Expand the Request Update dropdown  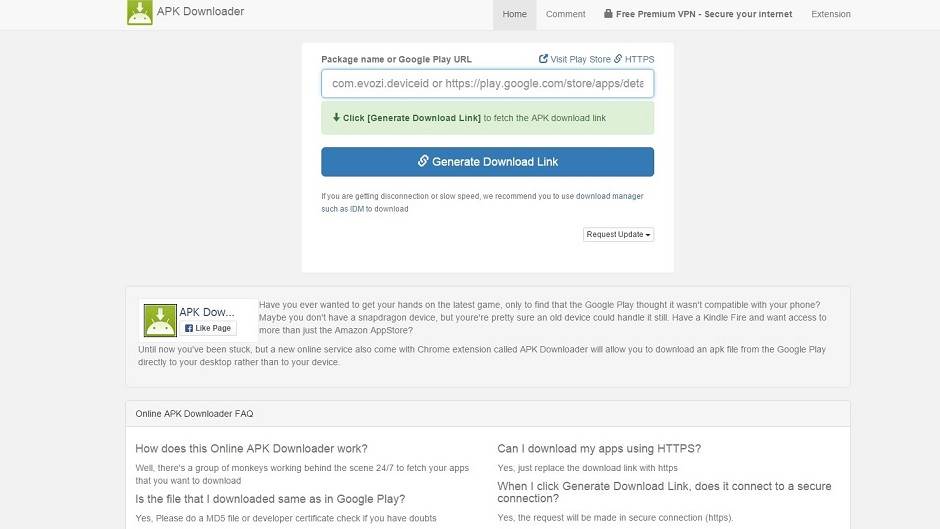coord(618,234)
